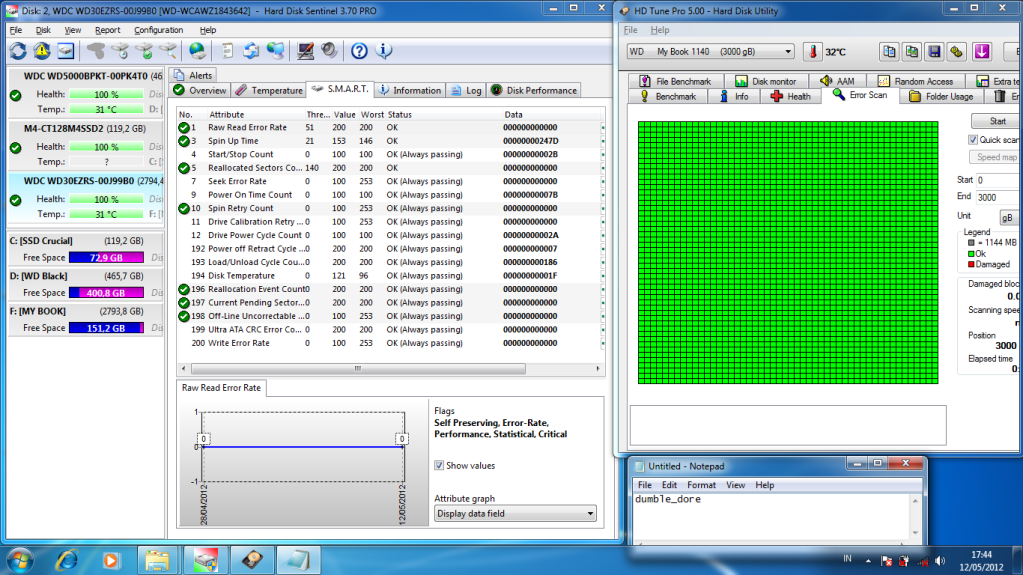Screen dimensions: 1023x575
Task: Toggle the Show values checkbox
Action: click(x=439, y=465)
